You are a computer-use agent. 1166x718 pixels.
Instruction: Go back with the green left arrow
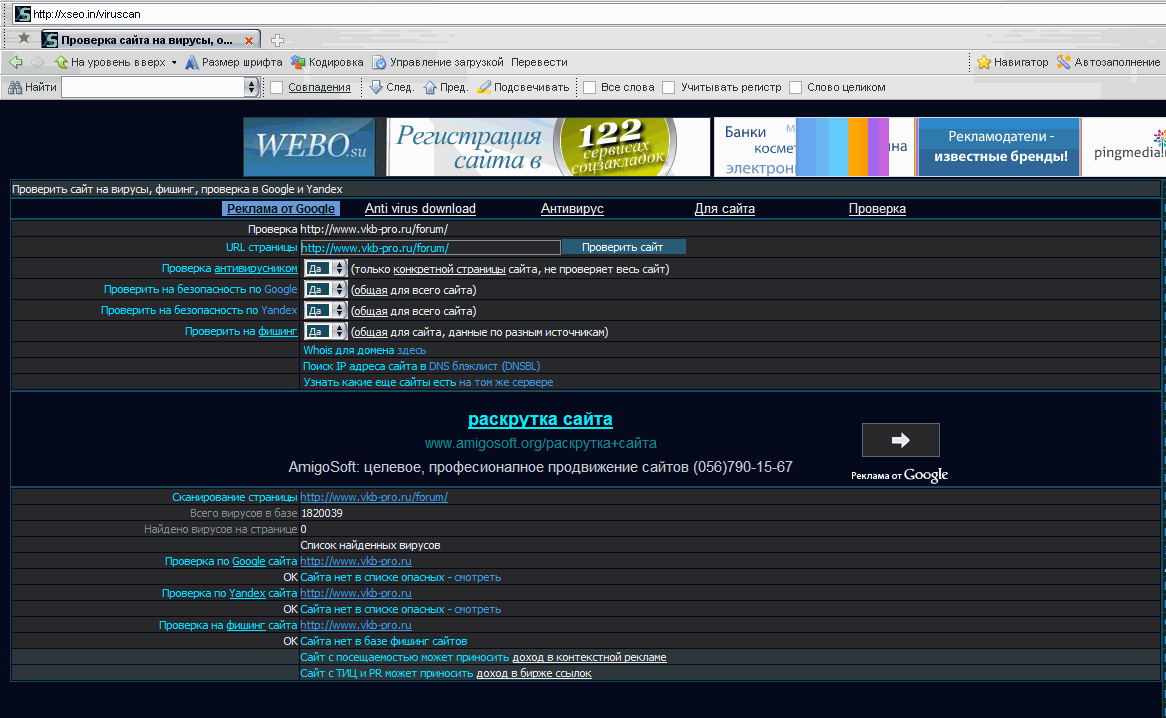point(16,62)
